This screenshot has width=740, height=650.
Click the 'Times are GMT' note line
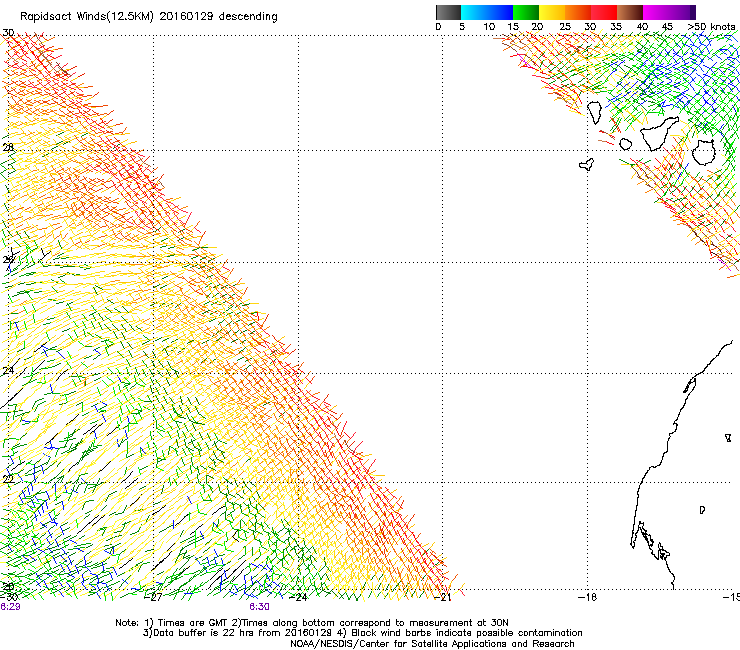(x=311, y=623)
